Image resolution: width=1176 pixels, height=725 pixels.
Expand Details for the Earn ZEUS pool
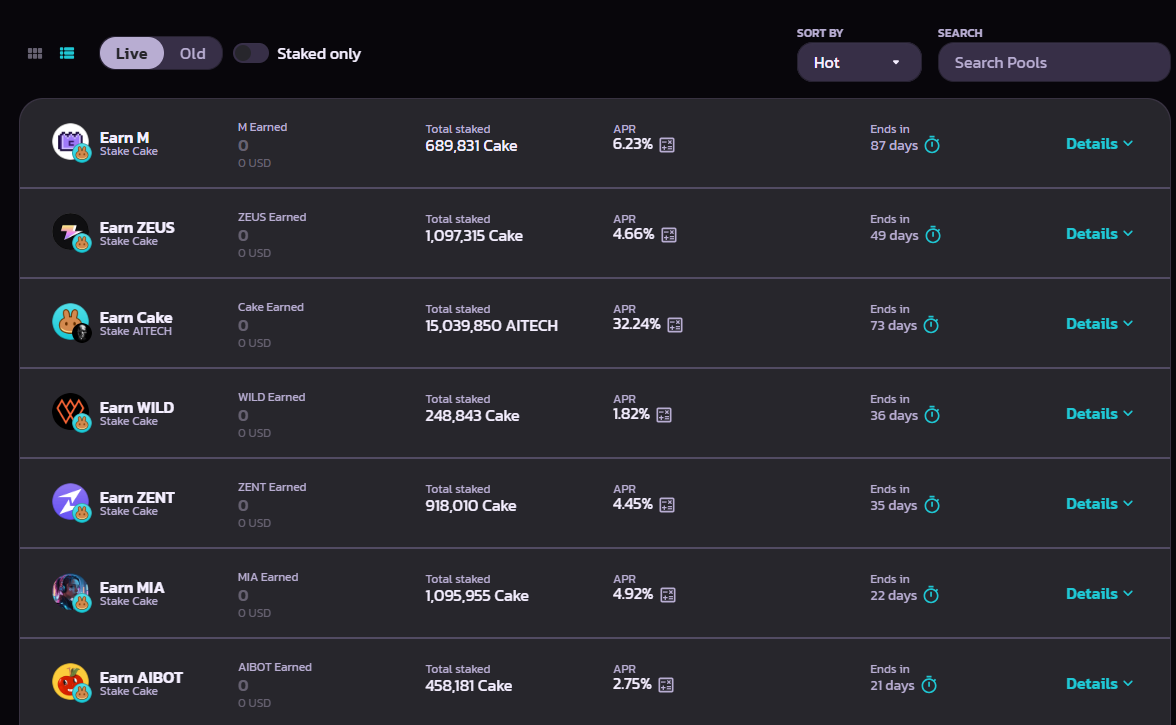coord(1100,233)
